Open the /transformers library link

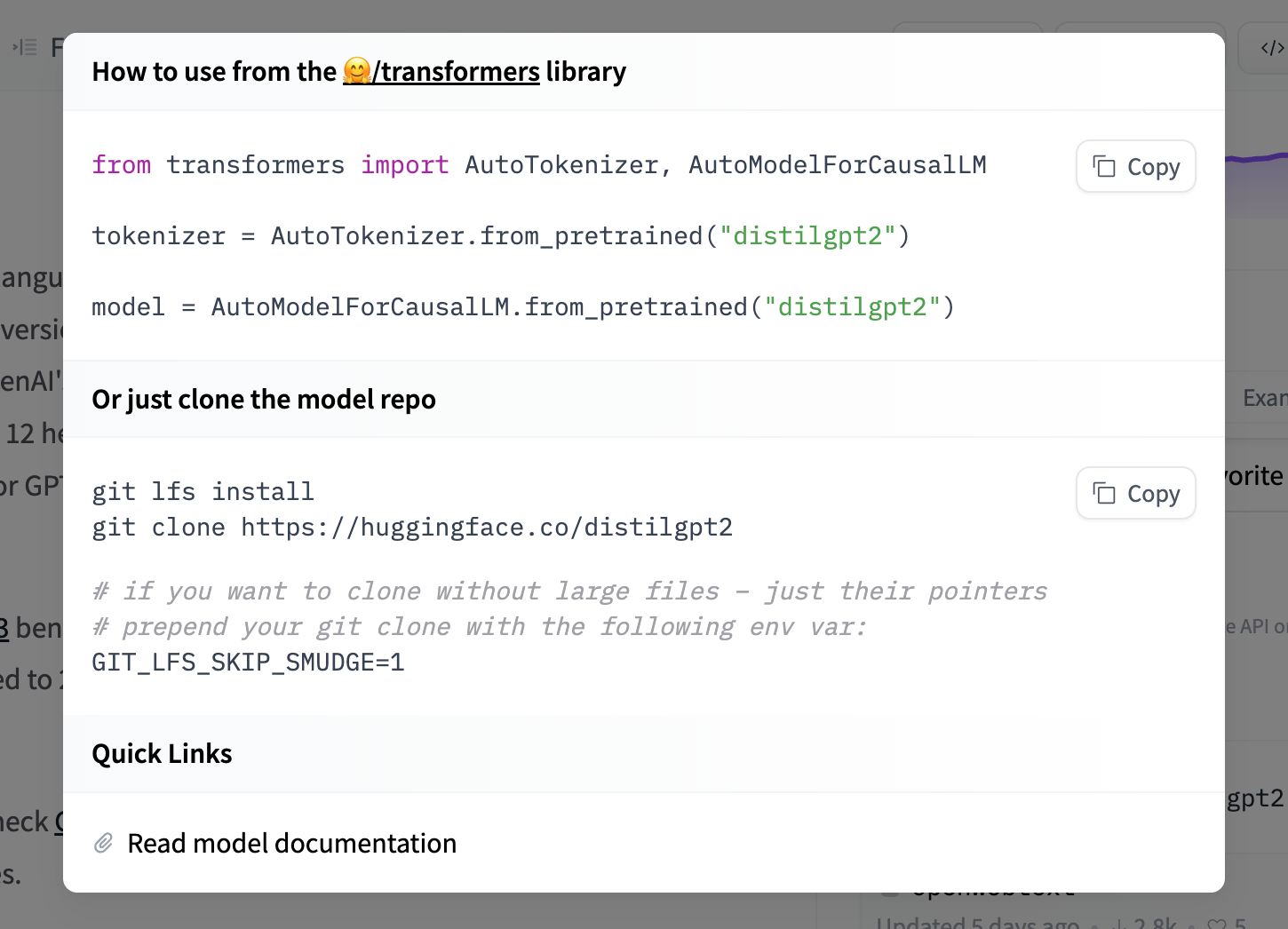[456, 72]
